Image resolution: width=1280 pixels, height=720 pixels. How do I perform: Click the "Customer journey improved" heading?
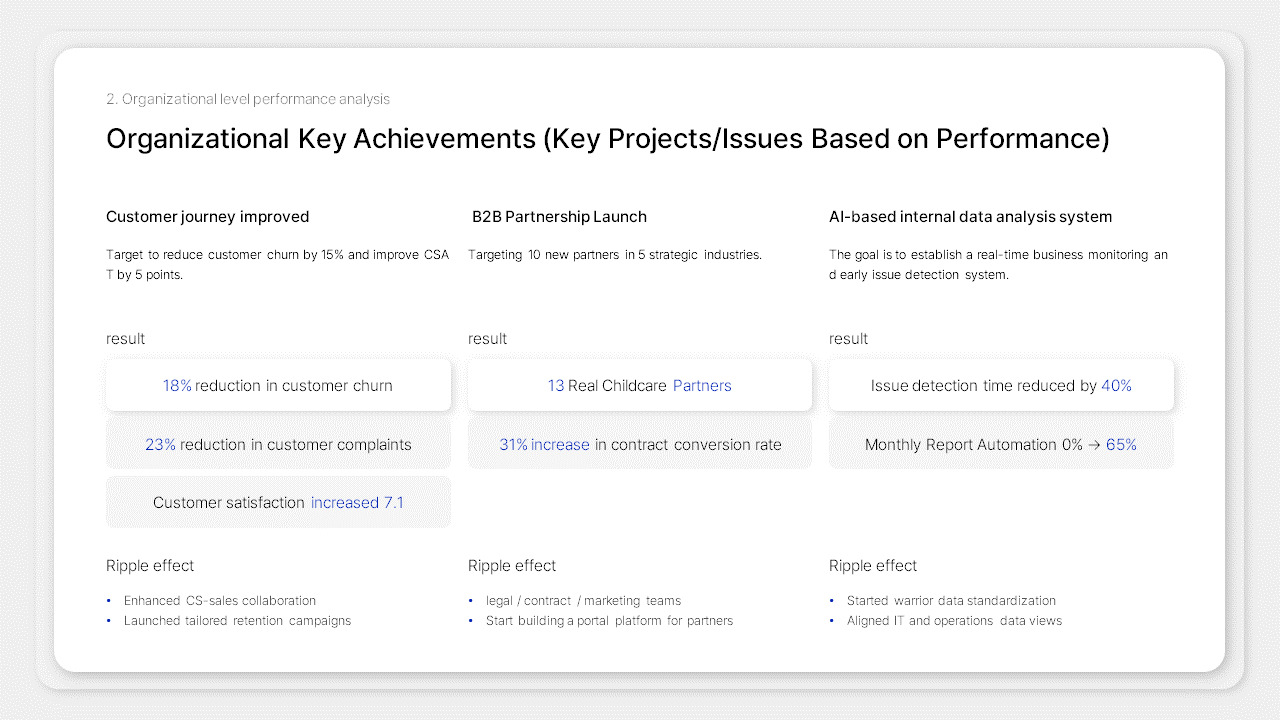[x=207, y=217]
